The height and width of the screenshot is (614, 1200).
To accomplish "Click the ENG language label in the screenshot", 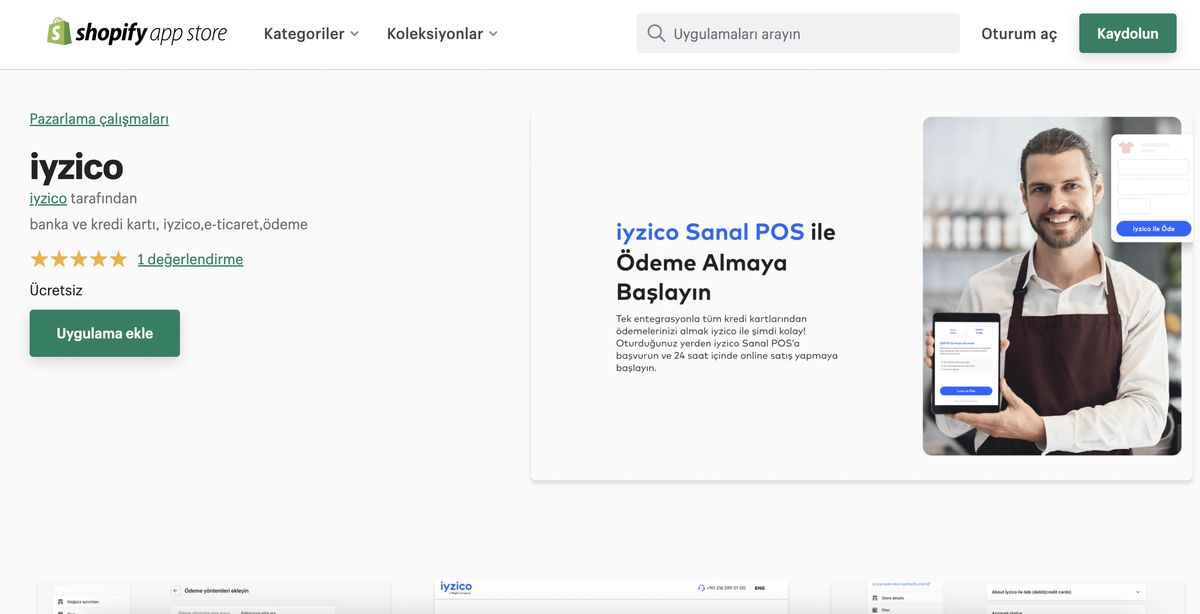I will (759, 589).
